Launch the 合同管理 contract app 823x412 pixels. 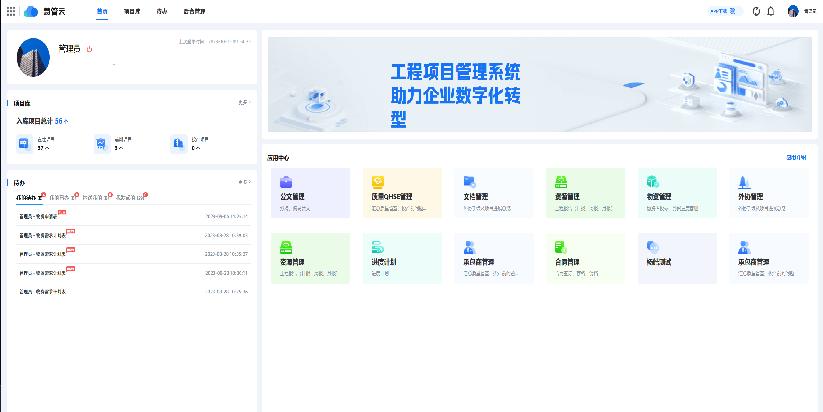[x=585, y=259]
